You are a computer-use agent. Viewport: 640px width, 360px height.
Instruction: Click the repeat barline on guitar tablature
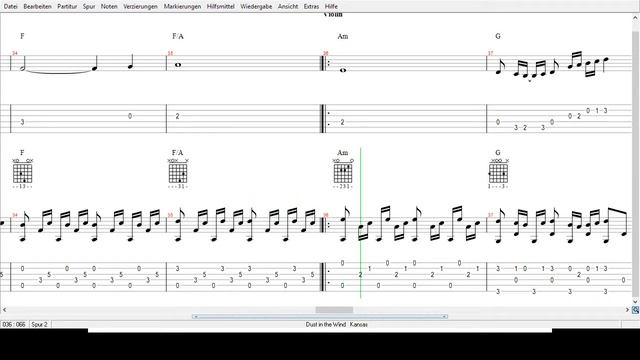click(x=325, y=277)
